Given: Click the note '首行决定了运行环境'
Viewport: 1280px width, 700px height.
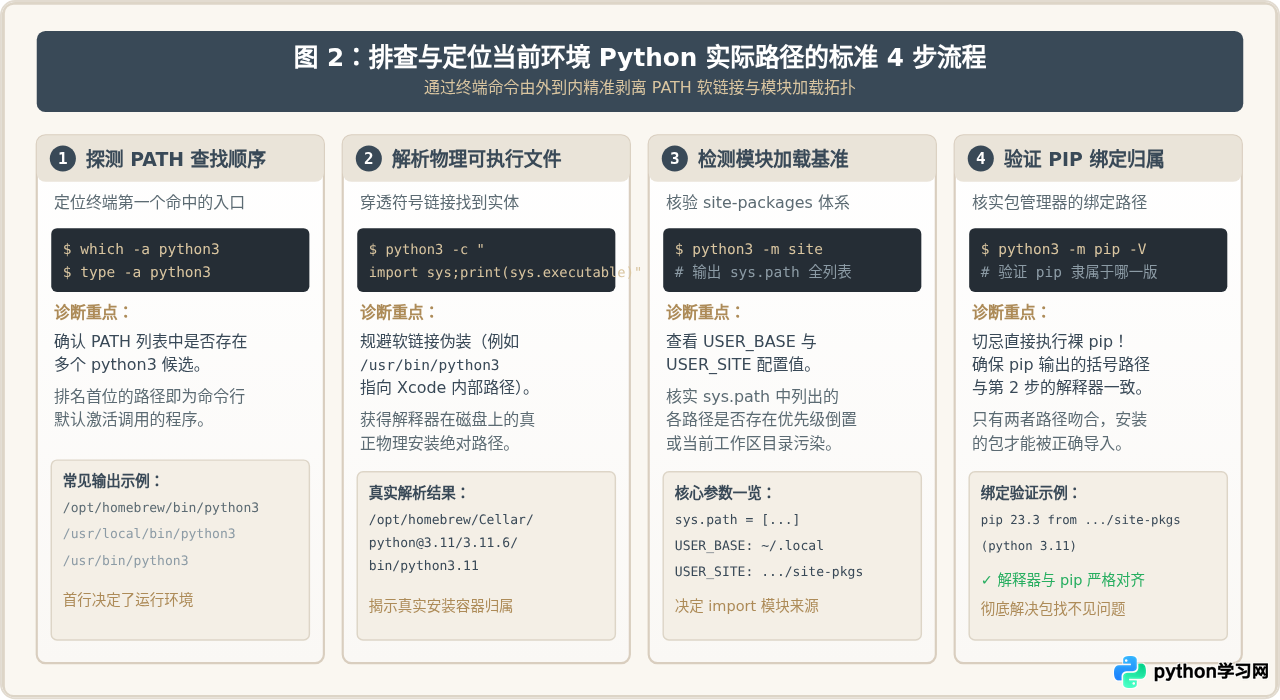Looking at the screenshot, I should click(x=128, y=600).
